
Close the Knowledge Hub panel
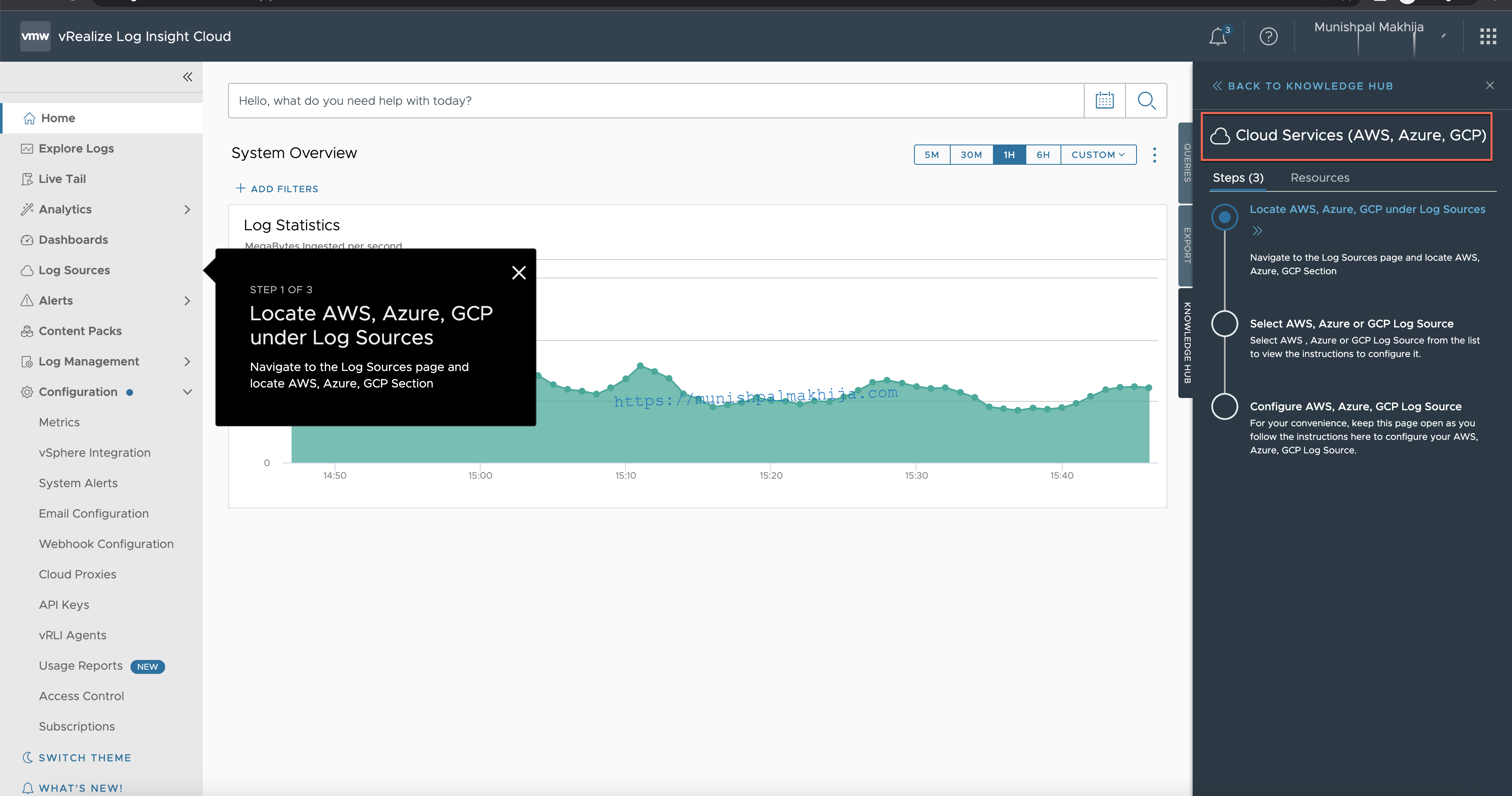tap(1490, 86)
